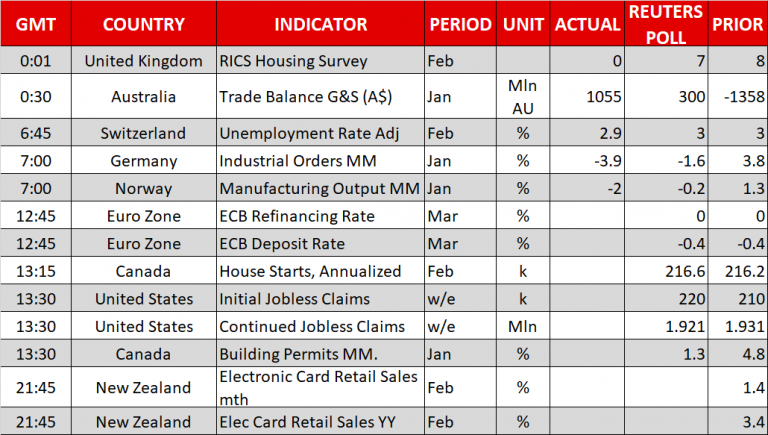Click the PERIOD column header

tap(460, 24)
